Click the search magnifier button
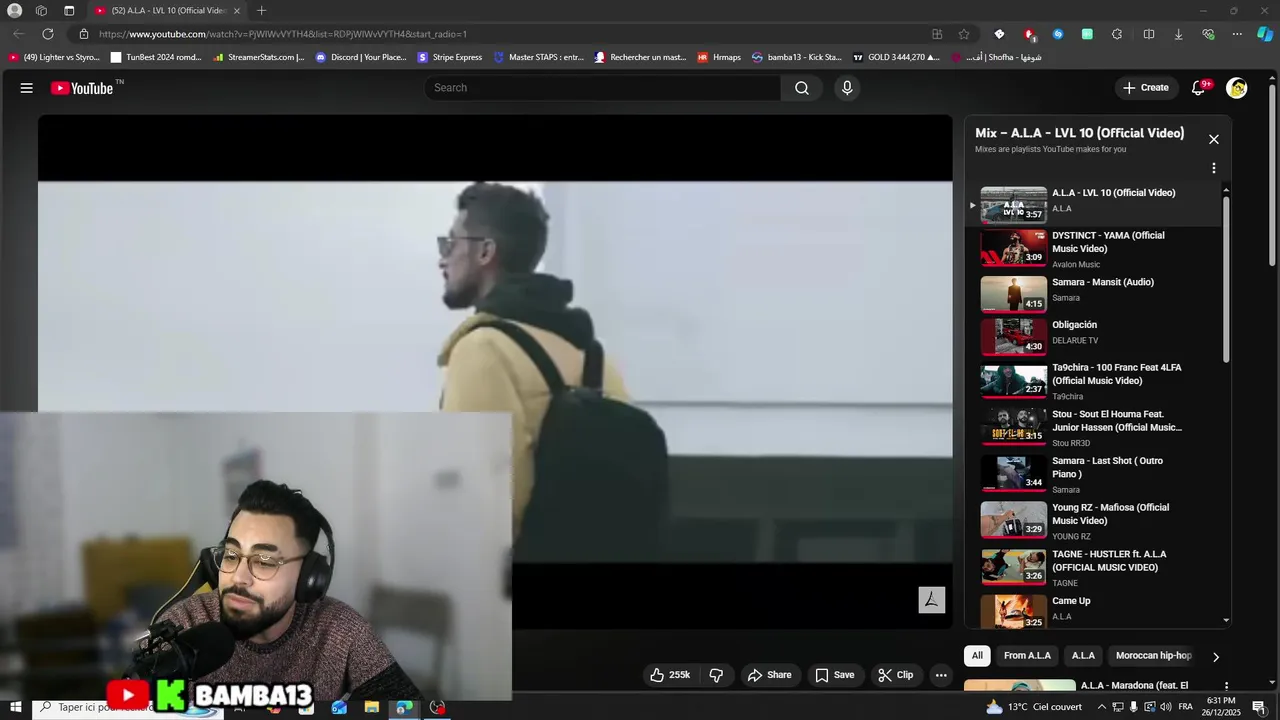 point(802,88)
